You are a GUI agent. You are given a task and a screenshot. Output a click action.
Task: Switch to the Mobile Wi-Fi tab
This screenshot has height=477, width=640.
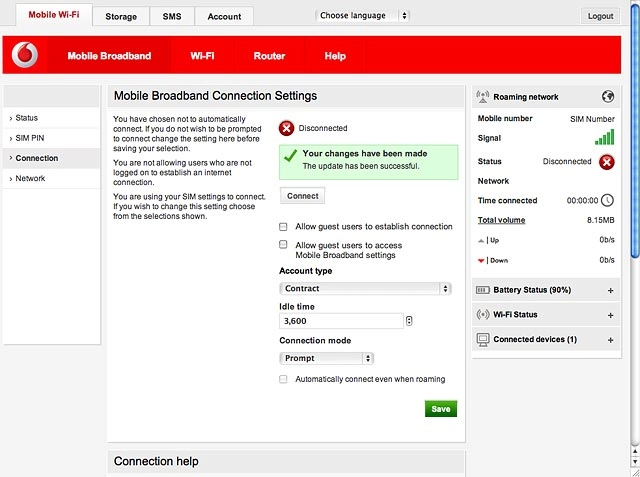pos(54,15)
